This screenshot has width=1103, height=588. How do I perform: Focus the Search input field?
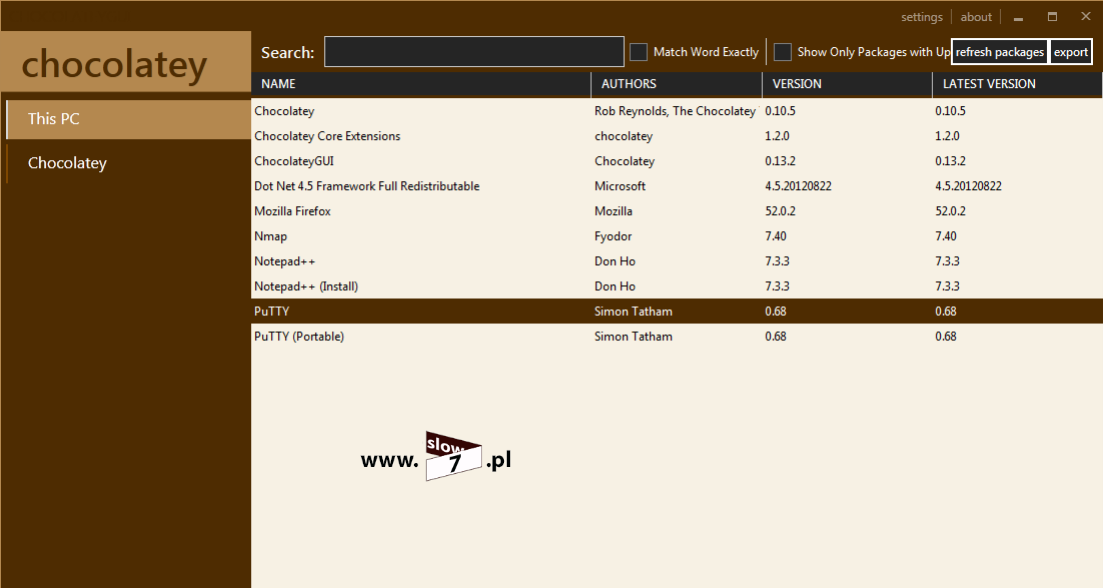[473, 52]
